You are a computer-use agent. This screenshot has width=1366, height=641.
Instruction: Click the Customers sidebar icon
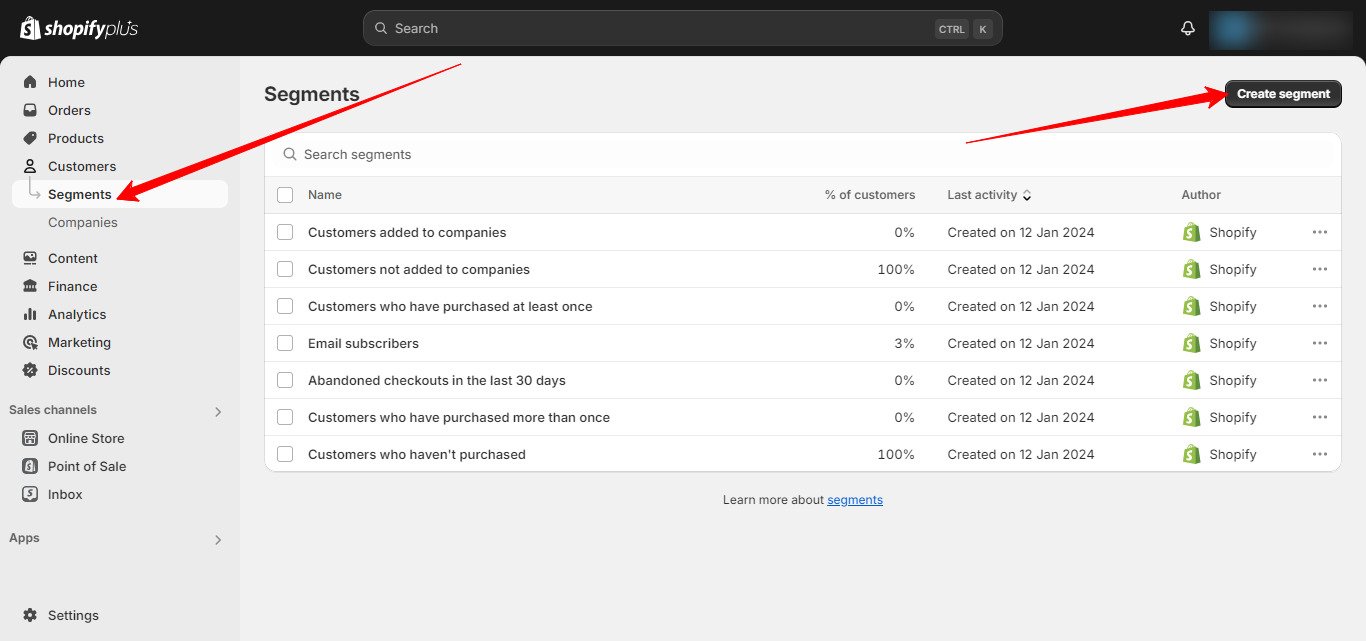(31, 166)
